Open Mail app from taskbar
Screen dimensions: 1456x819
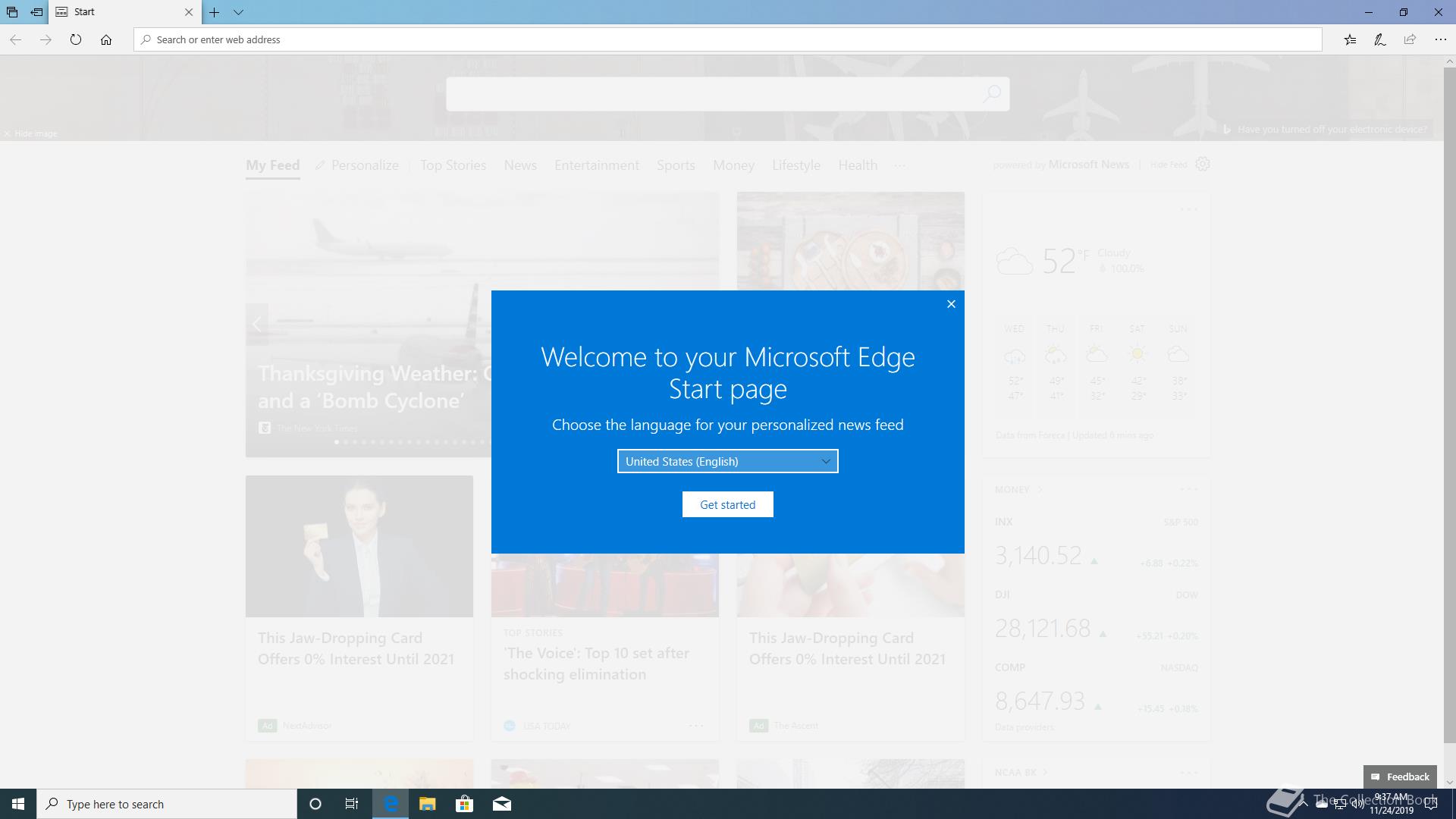(x=502, y=804)
